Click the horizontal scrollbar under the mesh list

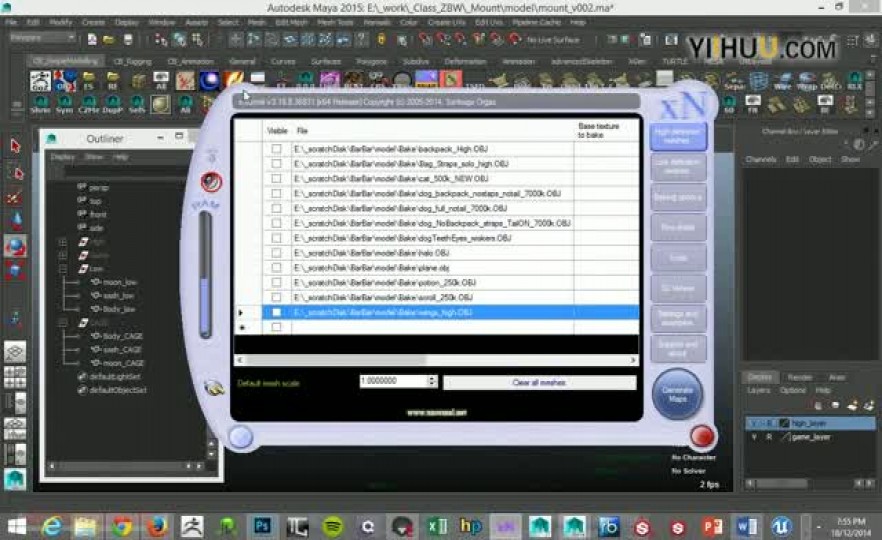436,359
